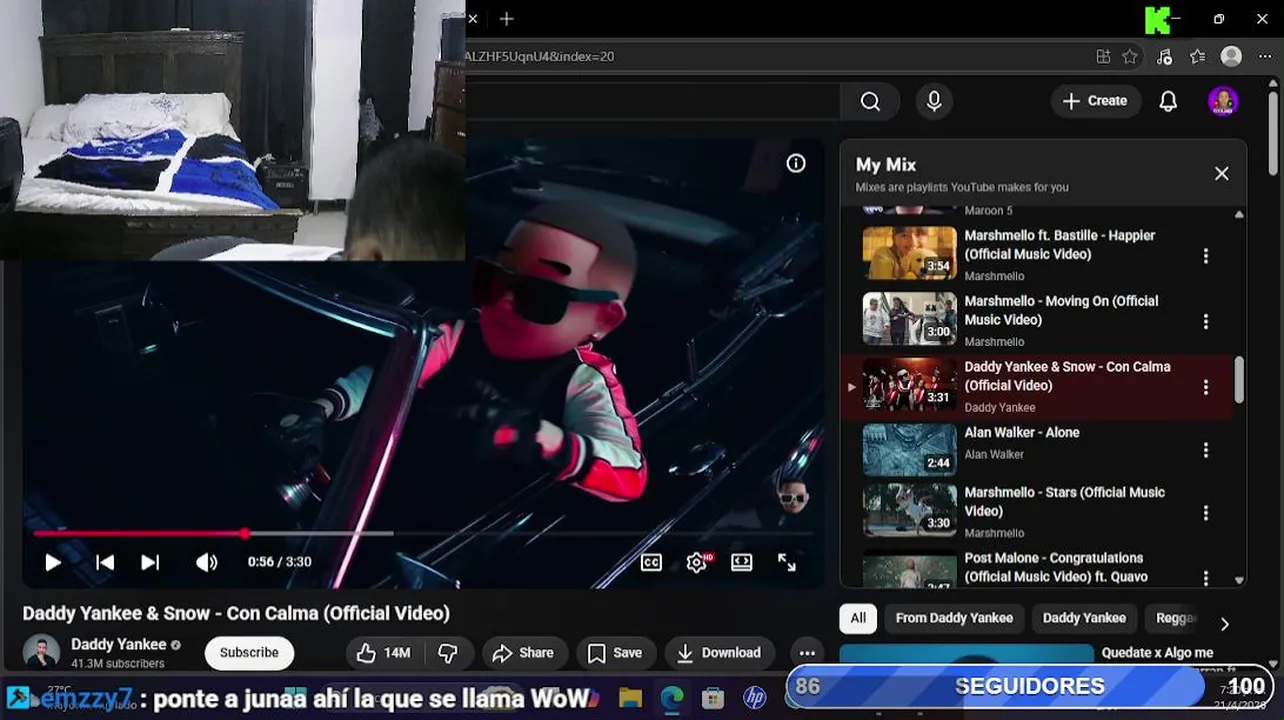Go to the previous video in the mix
Viewport: 1284px width, 720px height.
pos(105,562)
